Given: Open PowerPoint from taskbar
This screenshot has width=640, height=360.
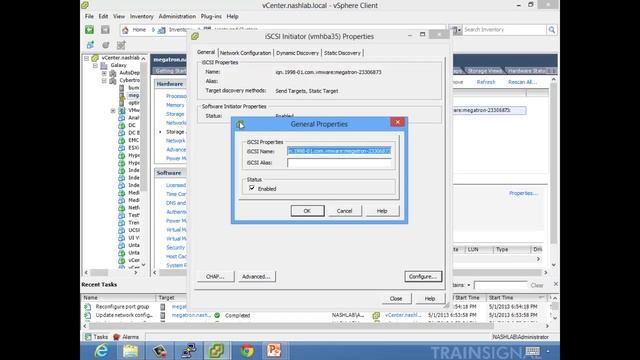Looking at the screenshot, I should pos(274,351).
